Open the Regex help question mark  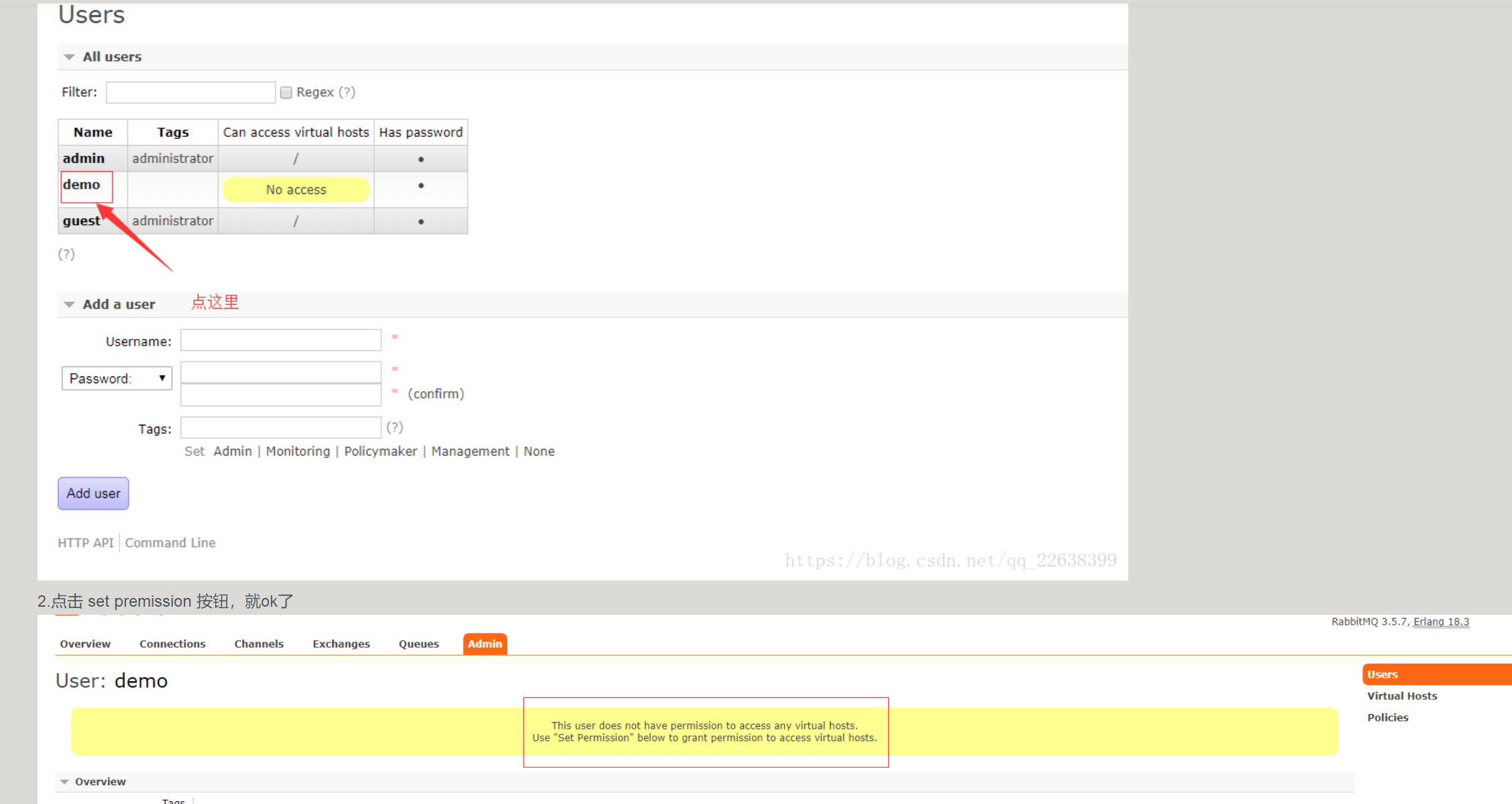(x=347, y=93)
